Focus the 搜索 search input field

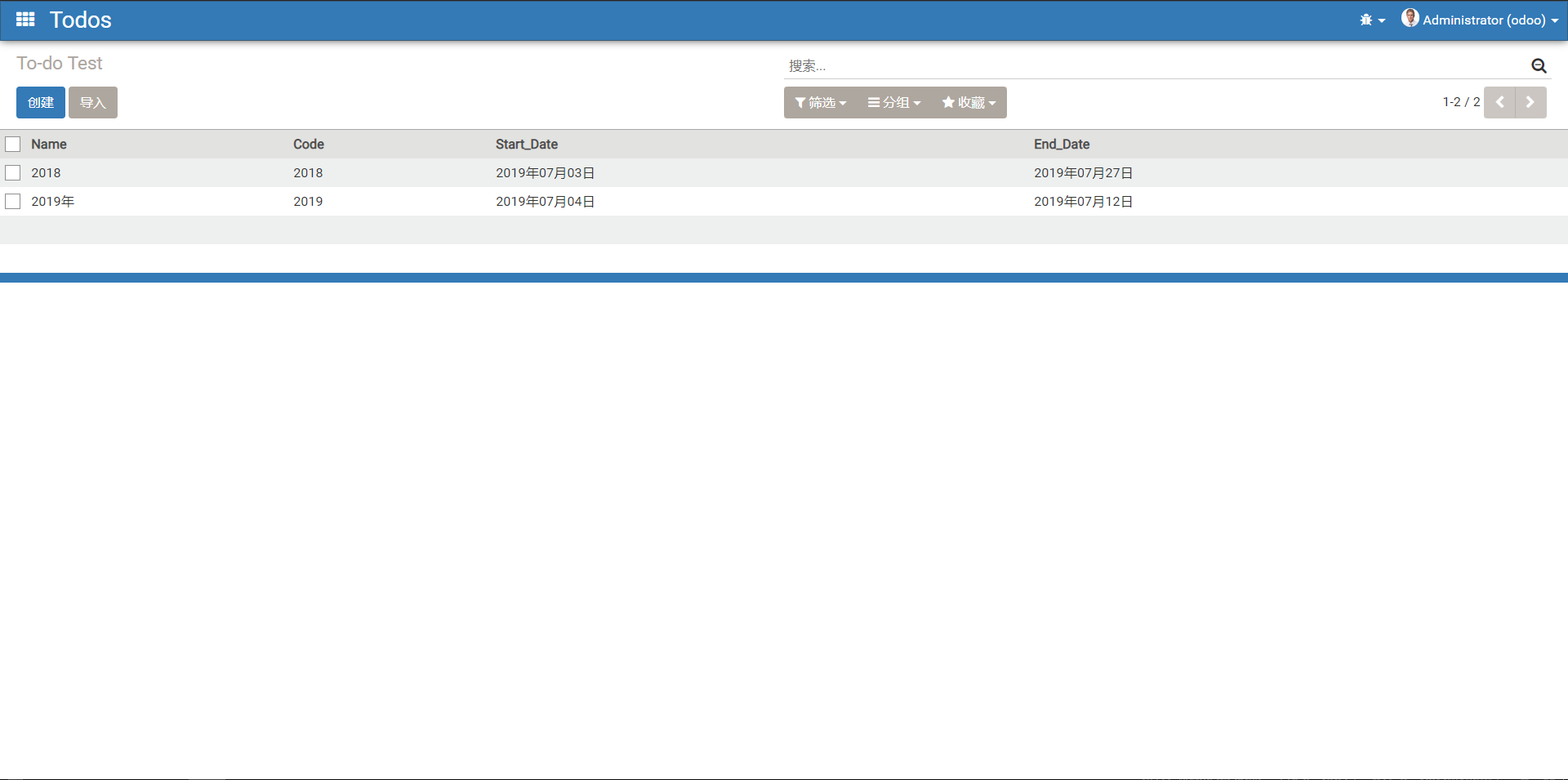click(x=1151, y=66)
